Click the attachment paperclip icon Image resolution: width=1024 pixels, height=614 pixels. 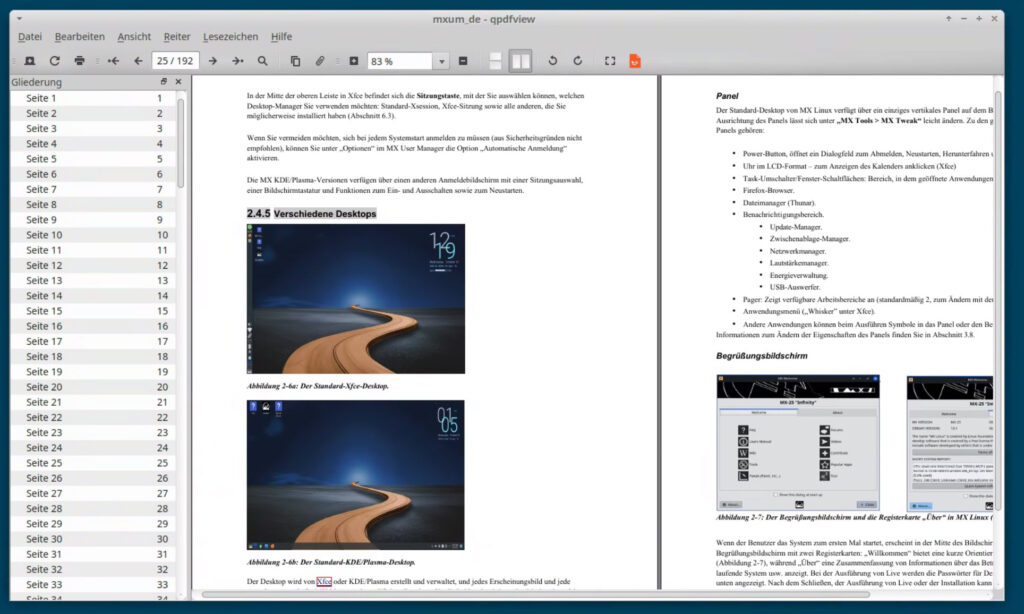point(320,61)
